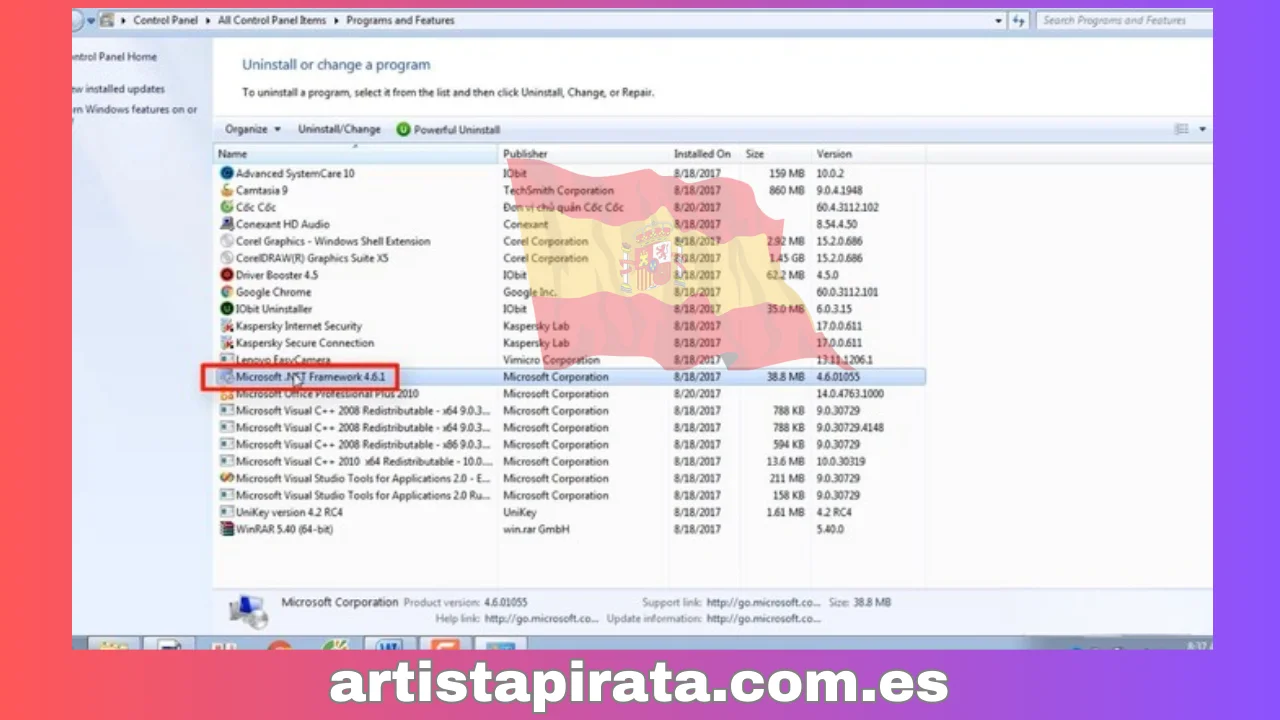Click the Camtasia 9 program icon
Screen dimensions: 1280x720
pyautogui.click(x=227, y=190)
